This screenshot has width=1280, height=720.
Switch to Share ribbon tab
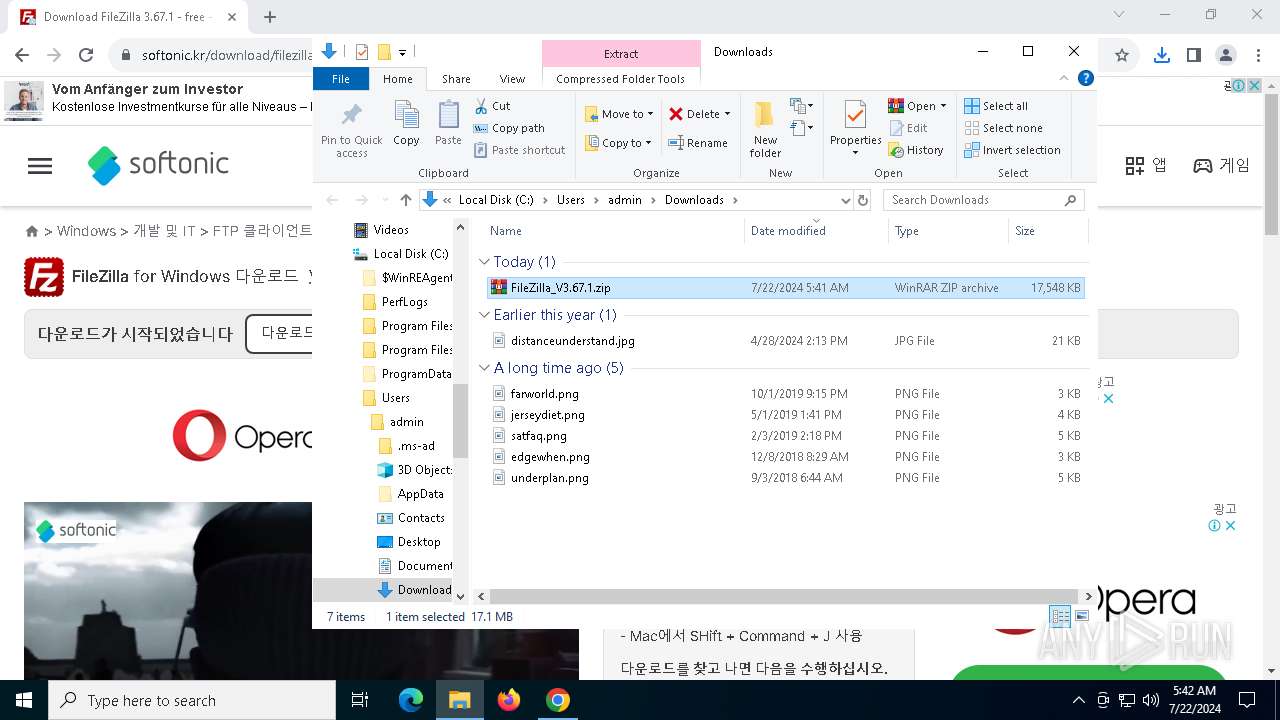(x=456, y=79)
